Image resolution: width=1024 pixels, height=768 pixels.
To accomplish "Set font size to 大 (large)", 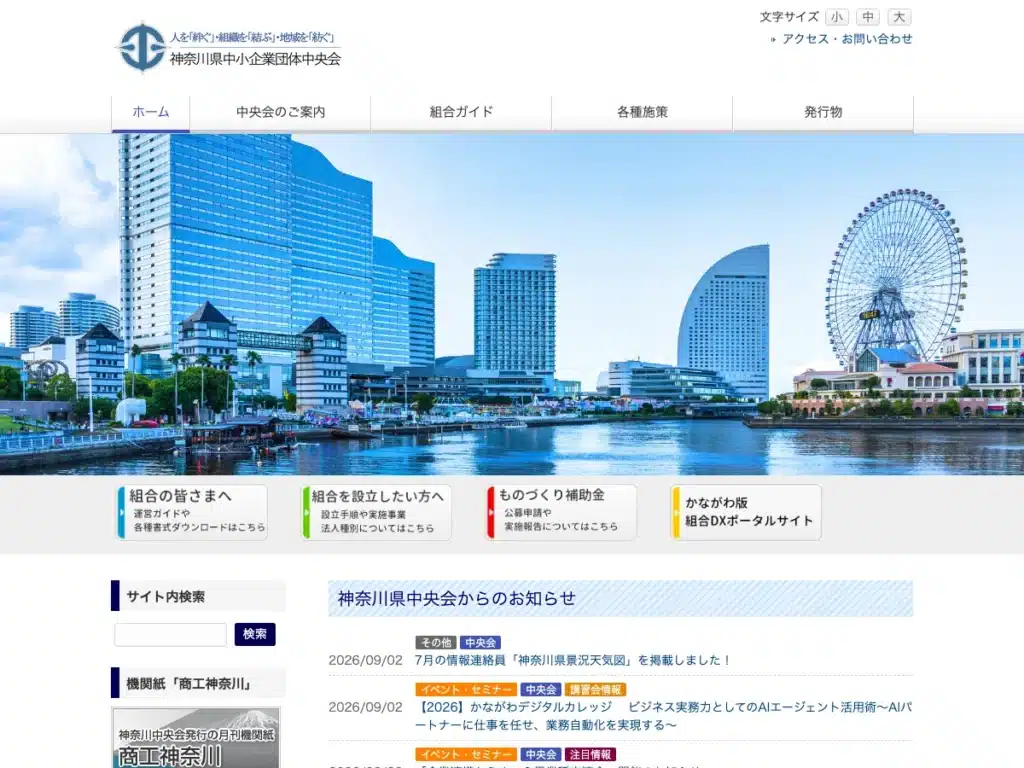I will pyautogui.click(x=899, y=17).
